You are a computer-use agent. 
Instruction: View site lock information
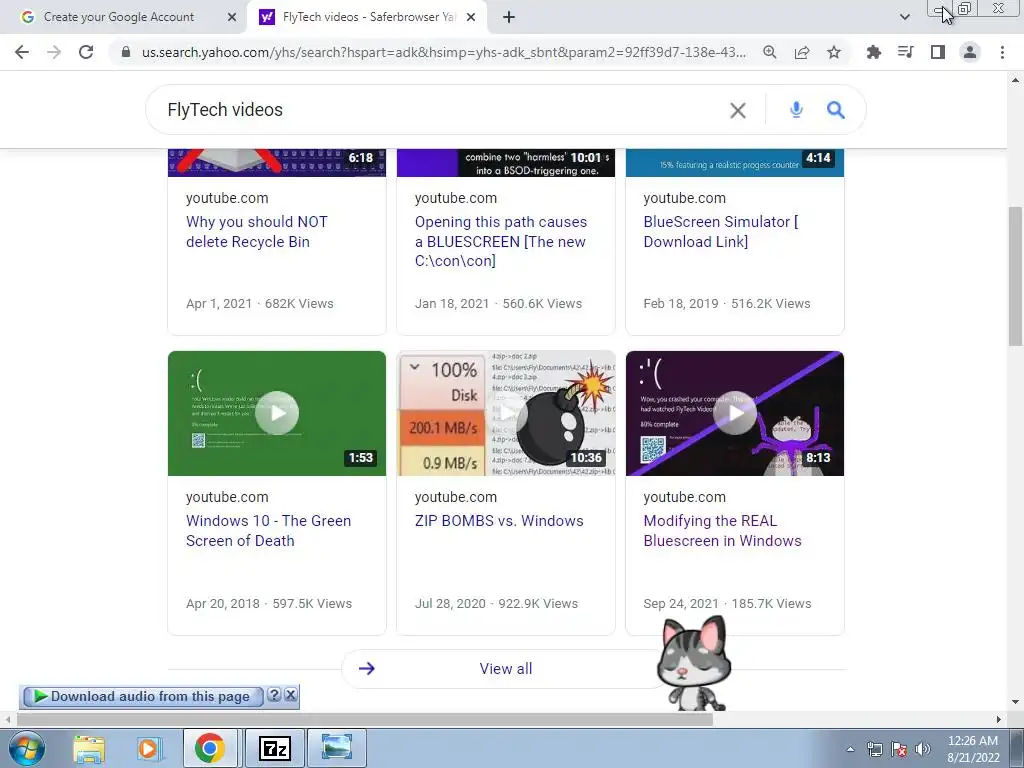[126, 52]
